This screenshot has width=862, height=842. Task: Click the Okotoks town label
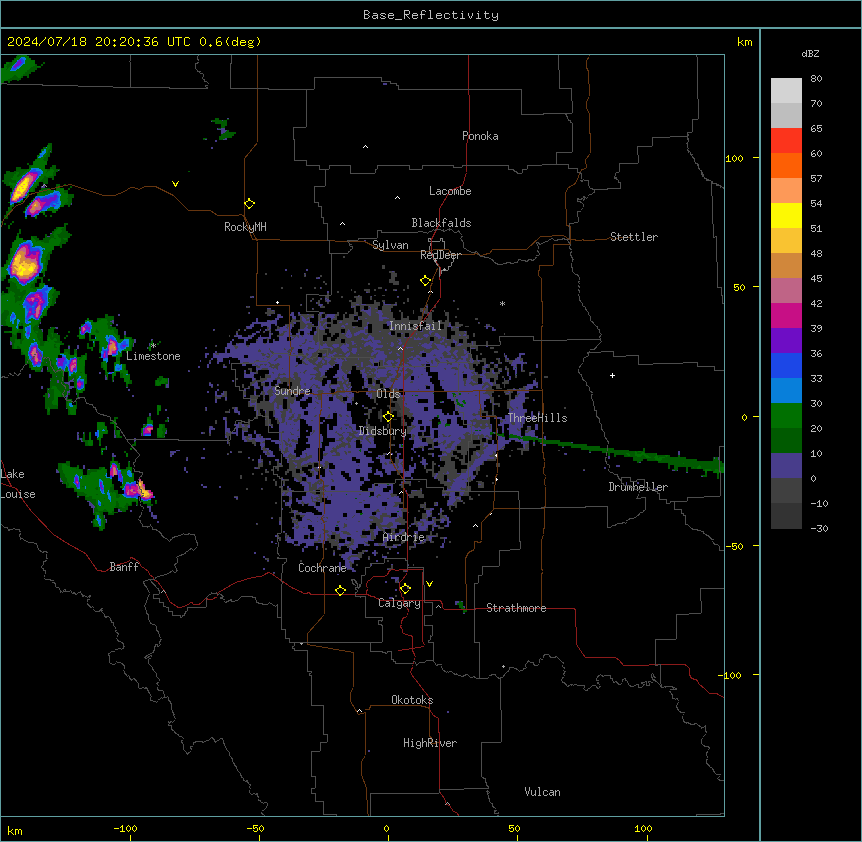click(412, 700)
